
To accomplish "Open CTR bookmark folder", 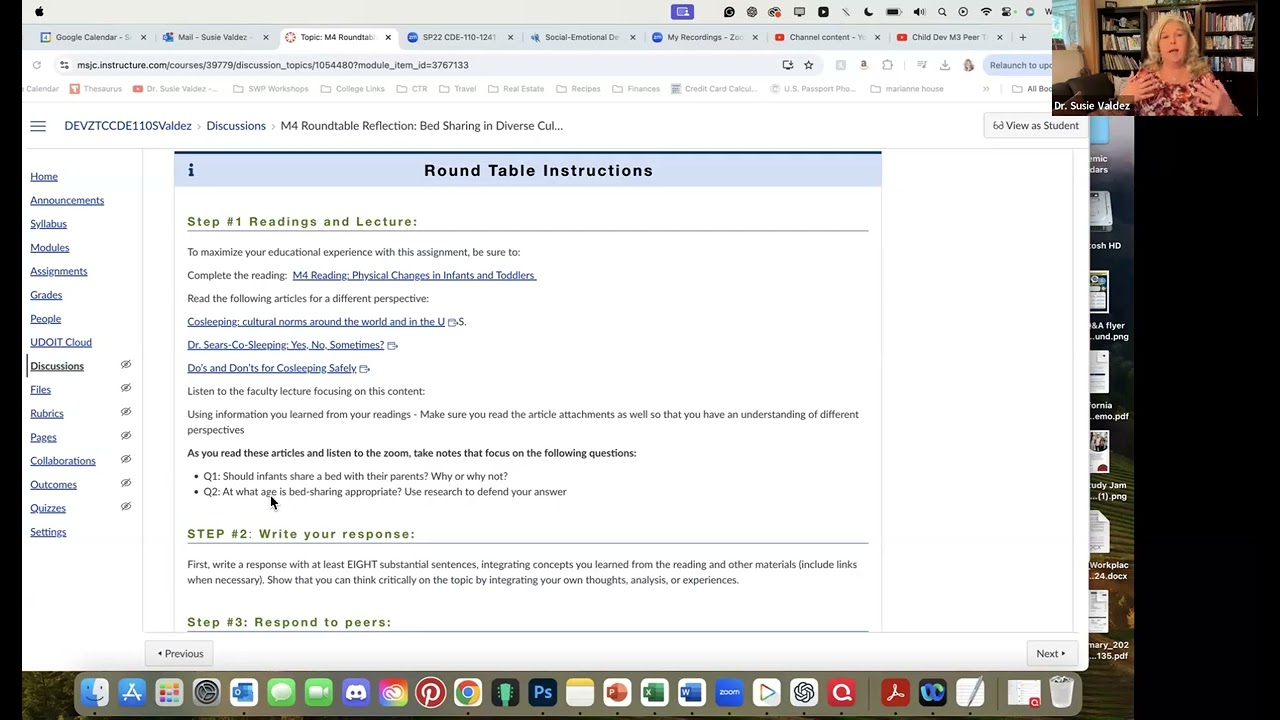I will pyautogui.click(x=412, y=89).
